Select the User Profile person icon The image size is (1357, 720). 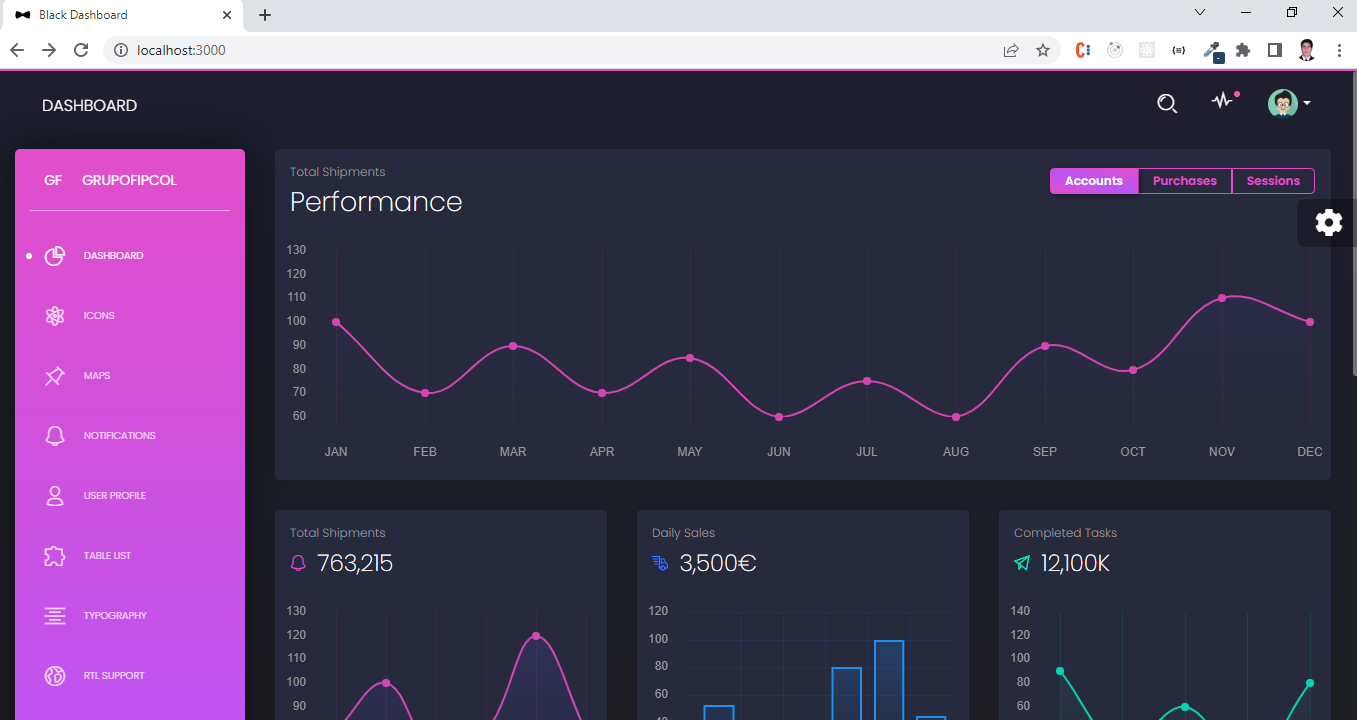point(54,495)
